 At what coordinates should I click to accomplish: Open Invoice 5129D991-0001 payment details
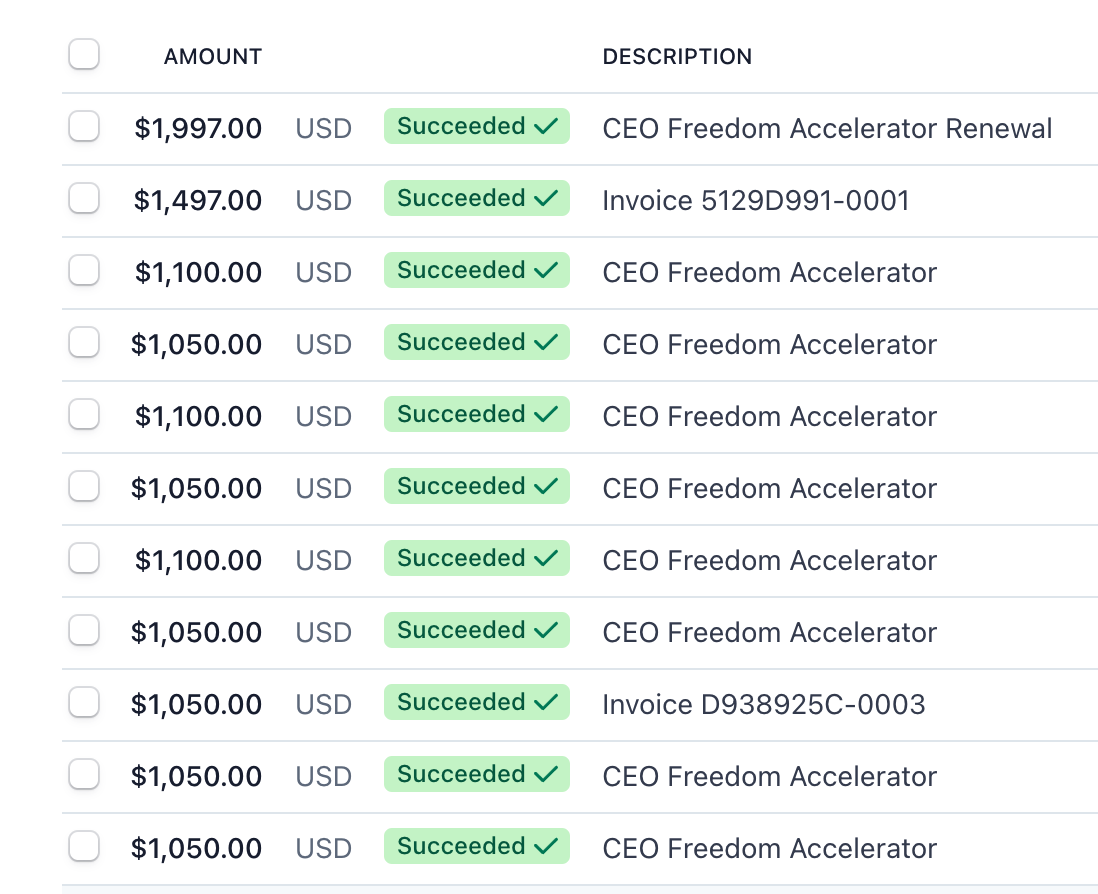(x=756, y=201)
